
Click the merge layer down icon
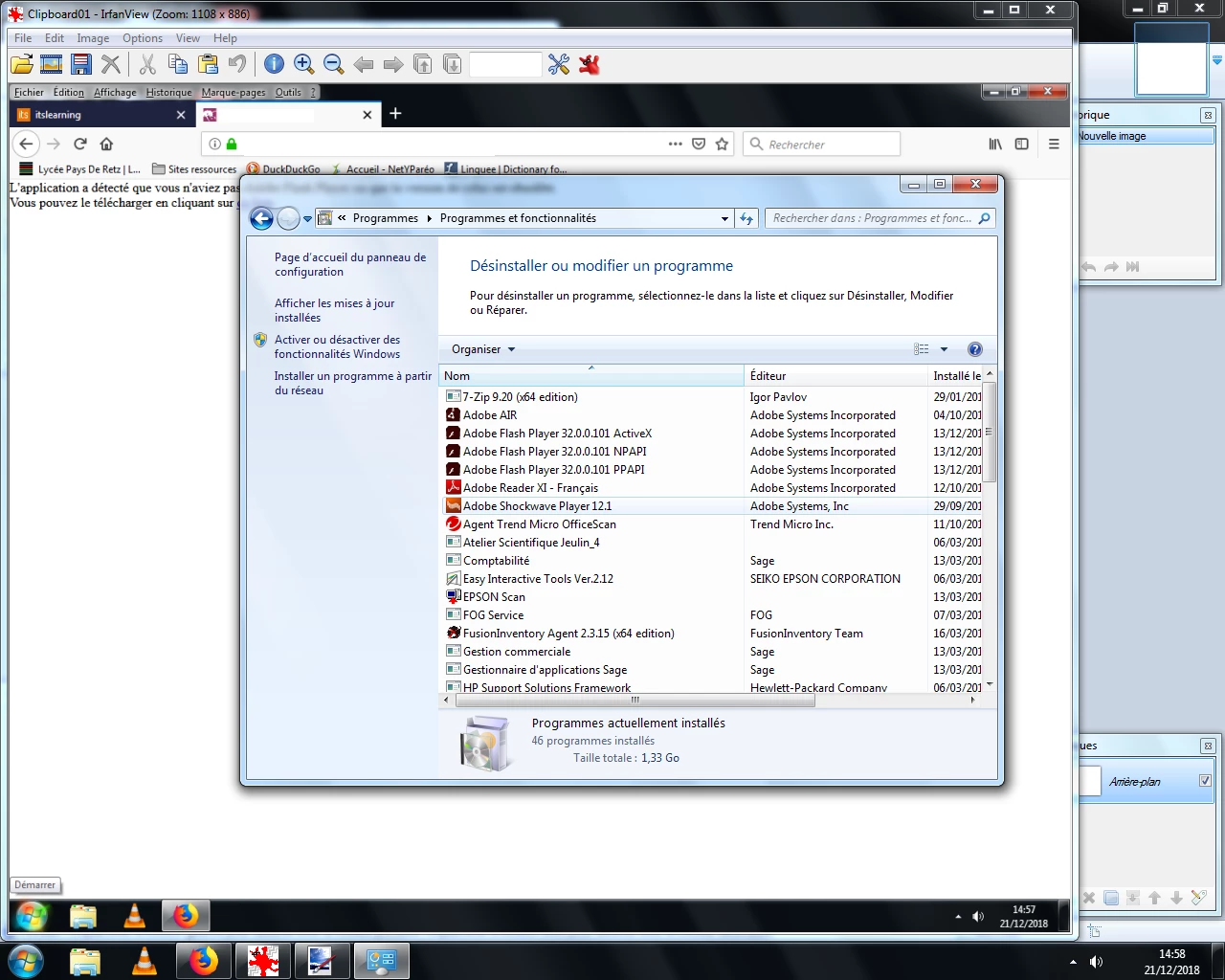(x=1132, y=898)
